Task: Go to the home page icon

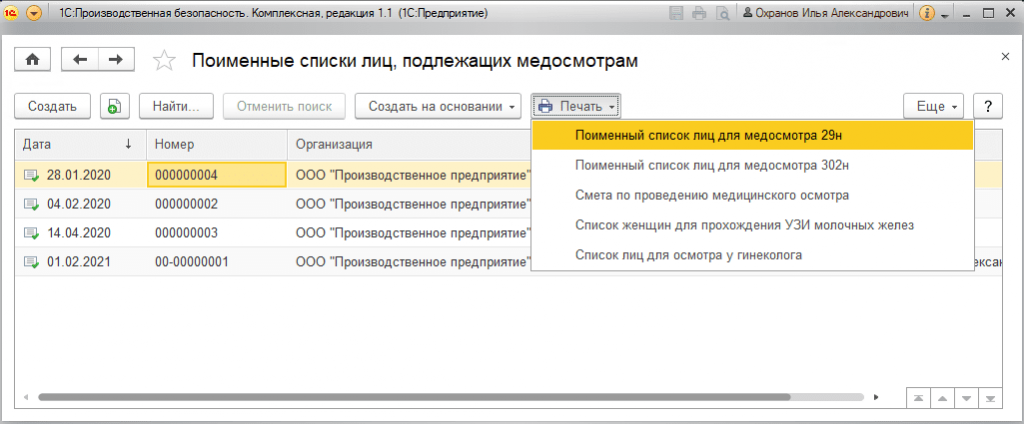Action: tap(33, 59)
